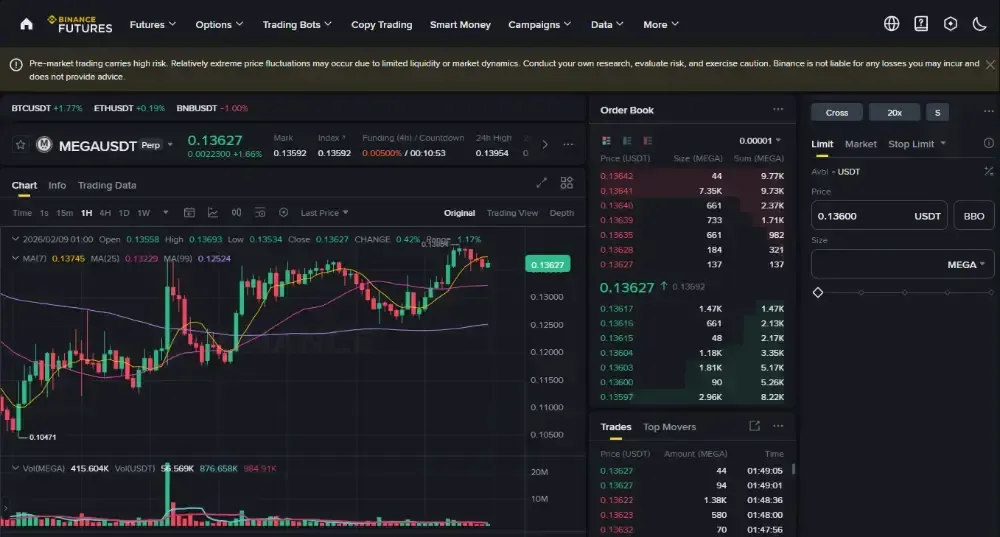This screenshot has width=1000, height=537.
Task: Change the Cross margin mode button
Action: click(837, 112)
